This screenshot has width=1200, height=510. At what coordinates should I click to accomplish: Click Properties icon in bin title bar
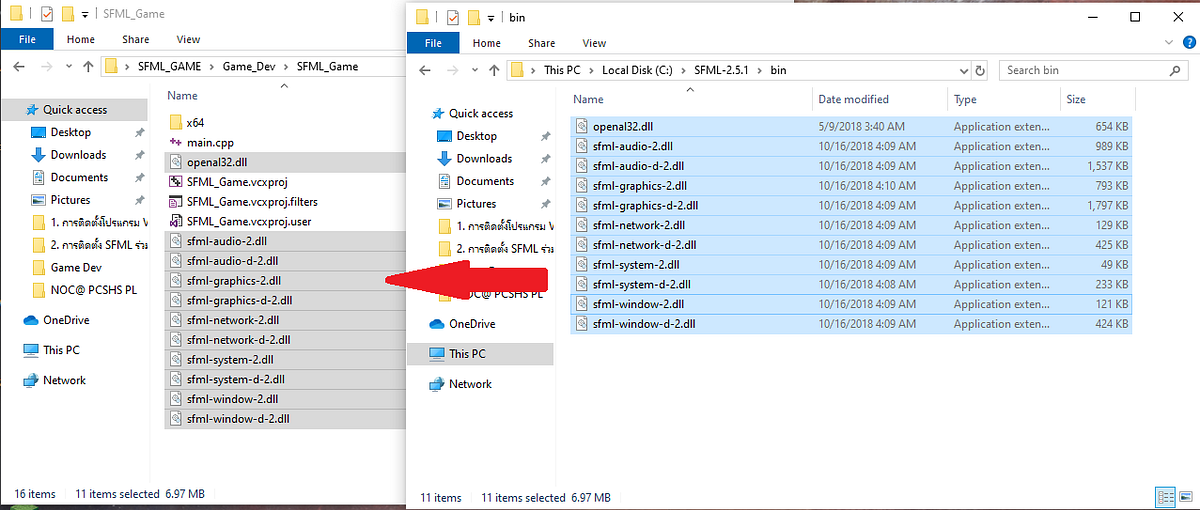[x=452, y=17]
